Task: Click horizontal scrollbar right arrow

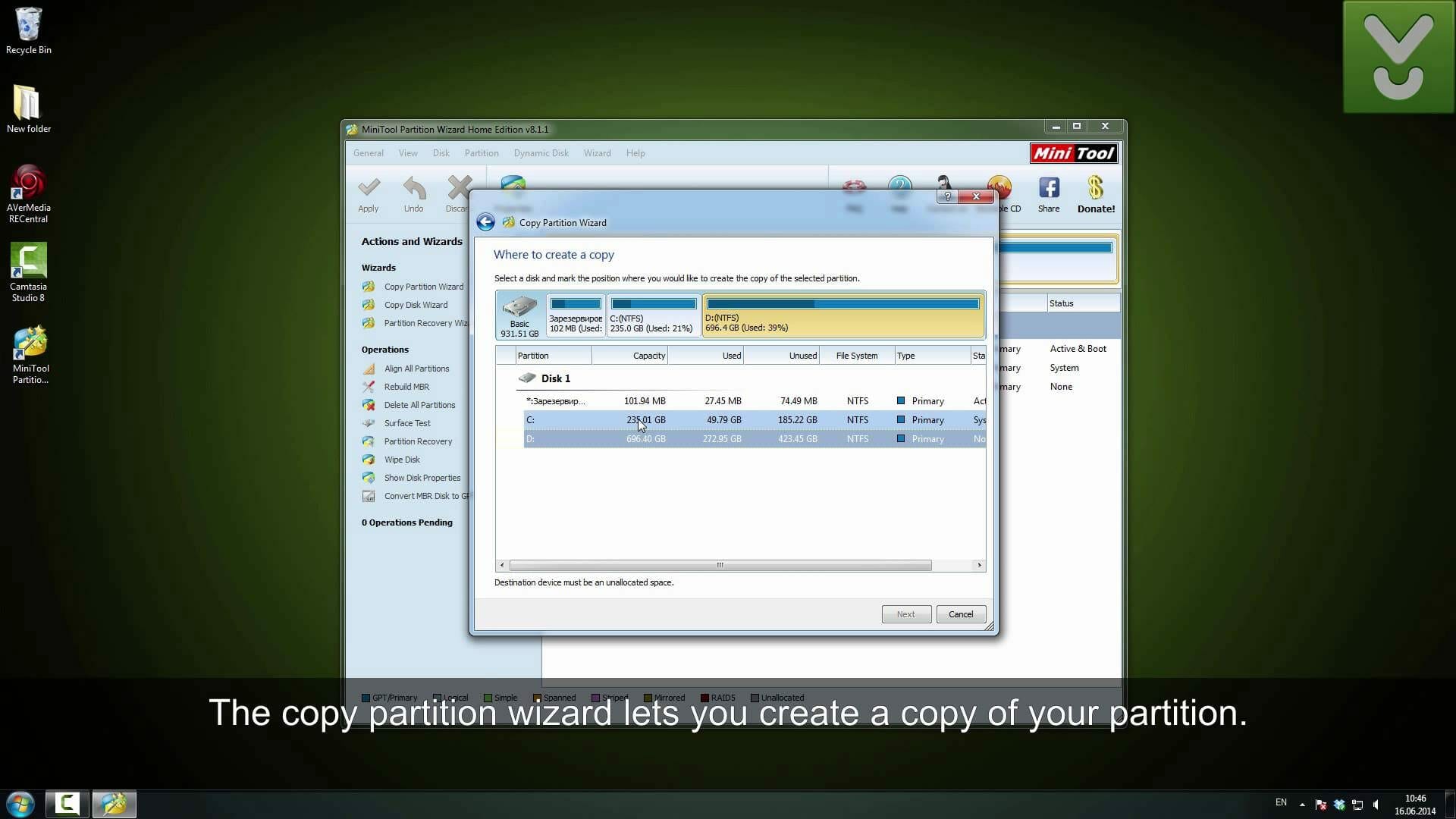Action: pyautogui.click(x=979, y=566)
